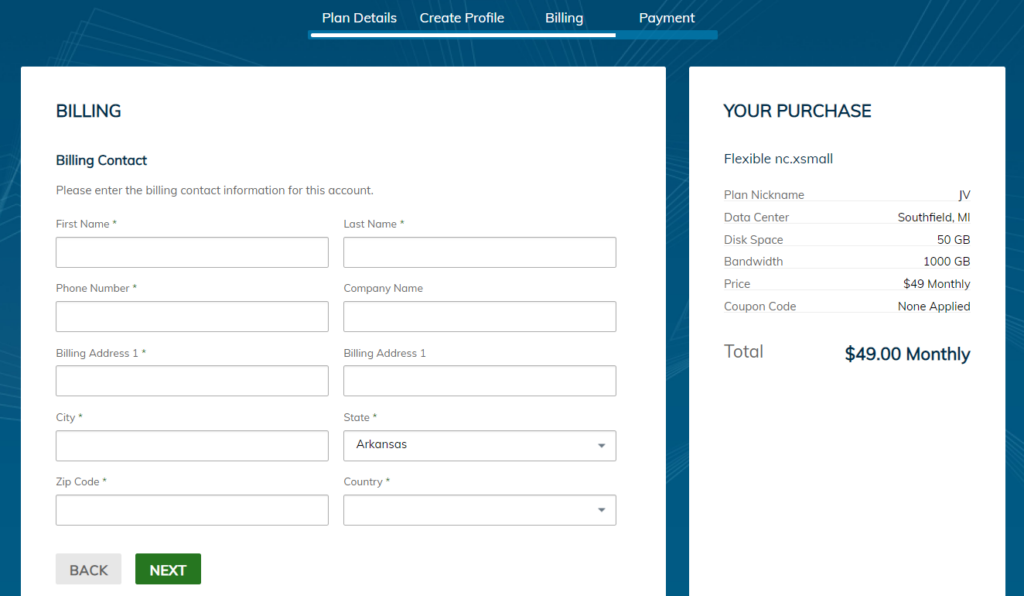Click the Coupon Code None Applied row

coord(846,307)
